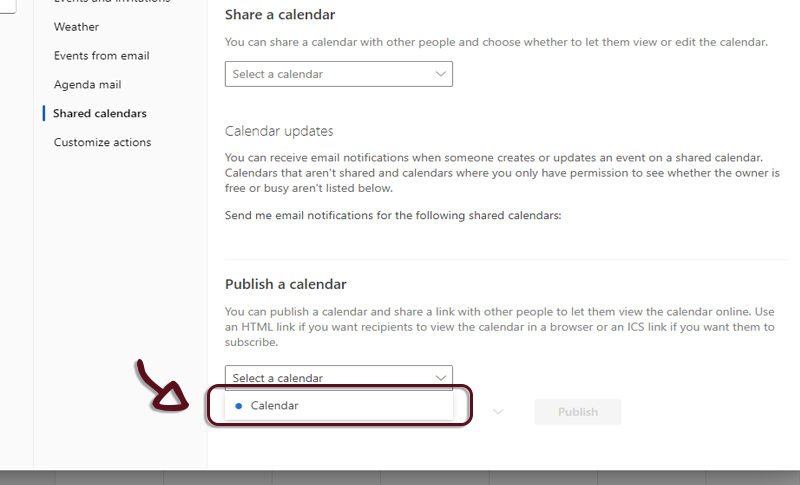Open the Share a calendar selection box
Screen dimensions: 800x485
point(338,74)
